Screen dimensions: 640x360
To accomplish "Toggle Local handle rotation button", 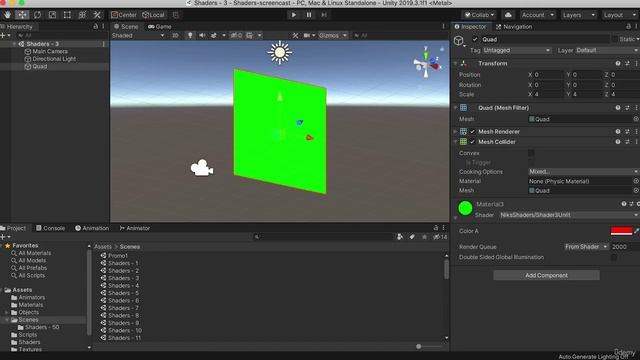I will pyautogui.click(x=153, y=15).
